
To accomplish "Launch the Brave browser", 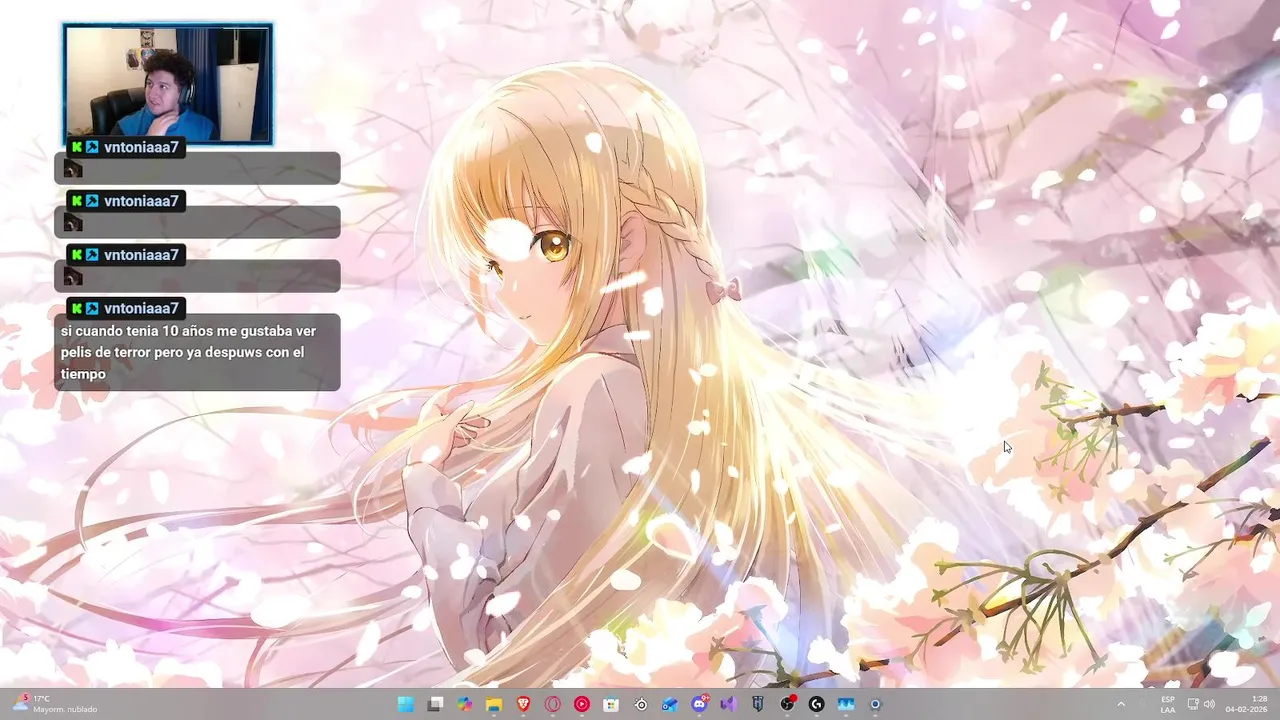I will (x=523, y=704).
